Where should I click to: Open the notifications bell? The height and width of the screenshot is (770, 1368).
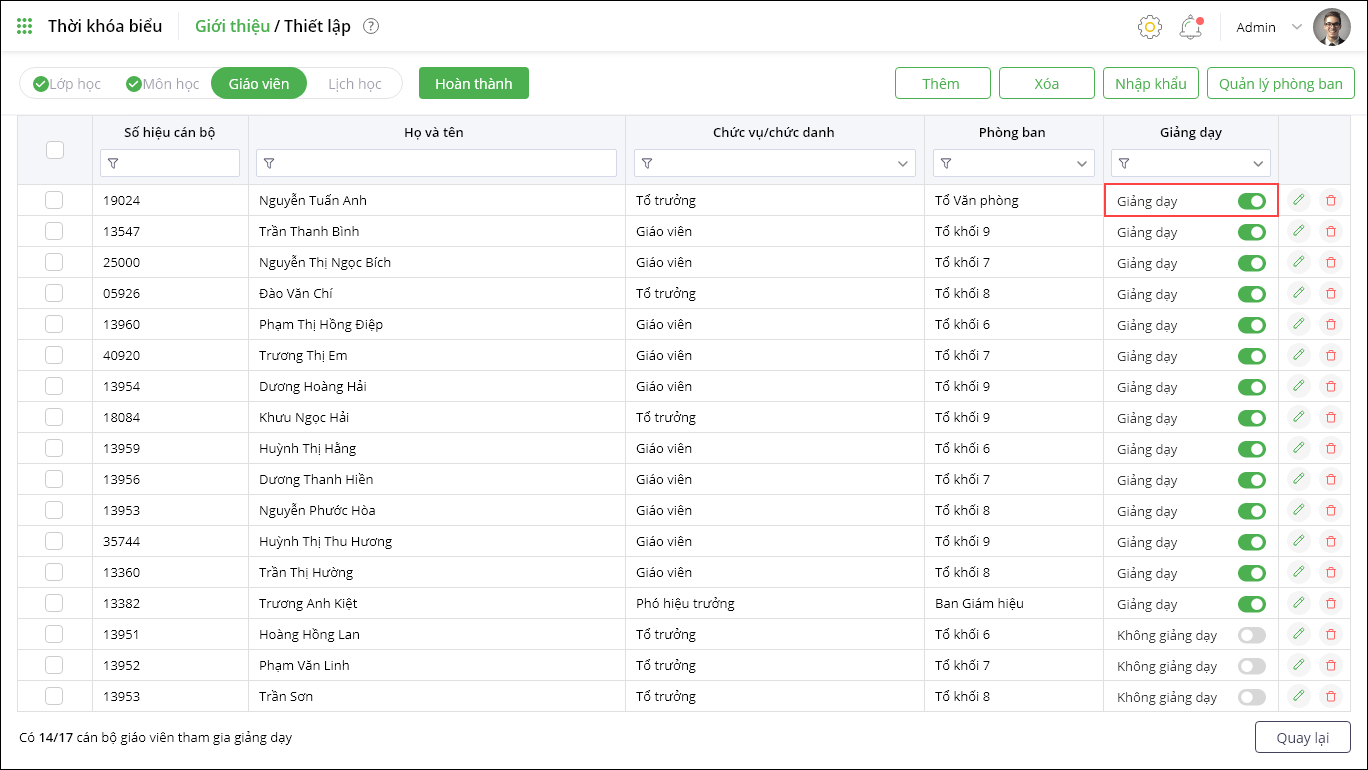point(1190,27)
